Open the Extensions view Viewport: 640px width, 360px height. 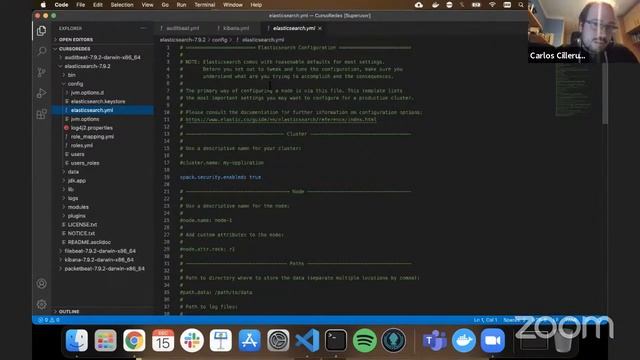[x=41, y=114]
